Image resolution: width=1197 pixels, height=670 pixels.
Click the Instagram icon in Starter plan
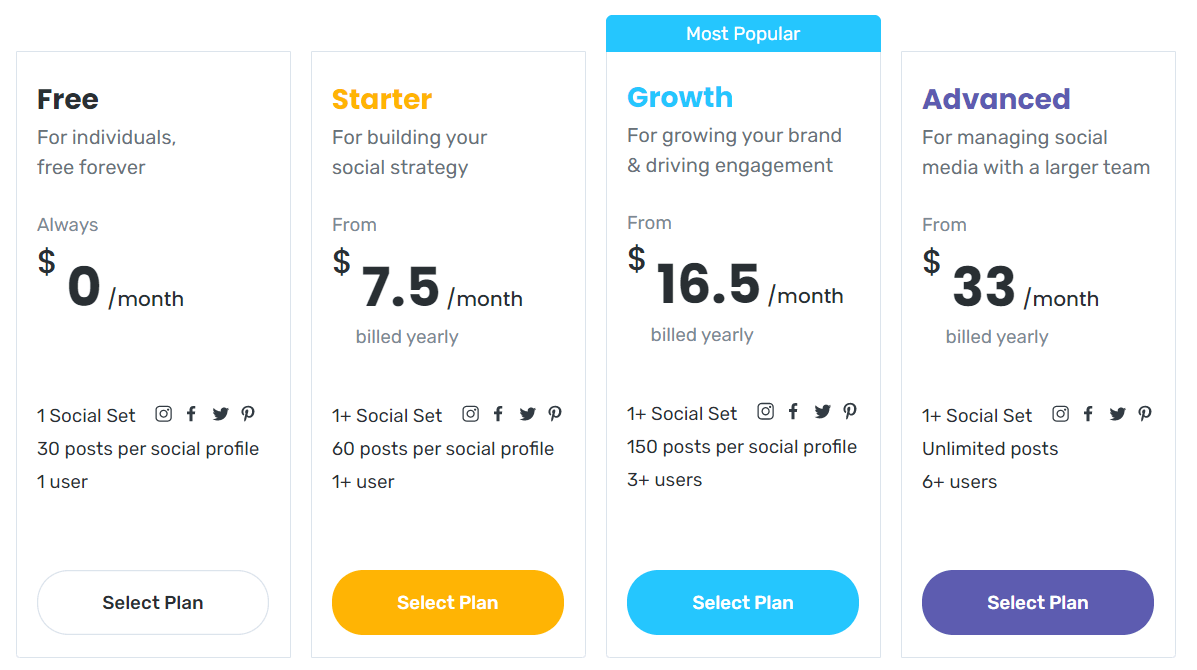click(471, 414)
